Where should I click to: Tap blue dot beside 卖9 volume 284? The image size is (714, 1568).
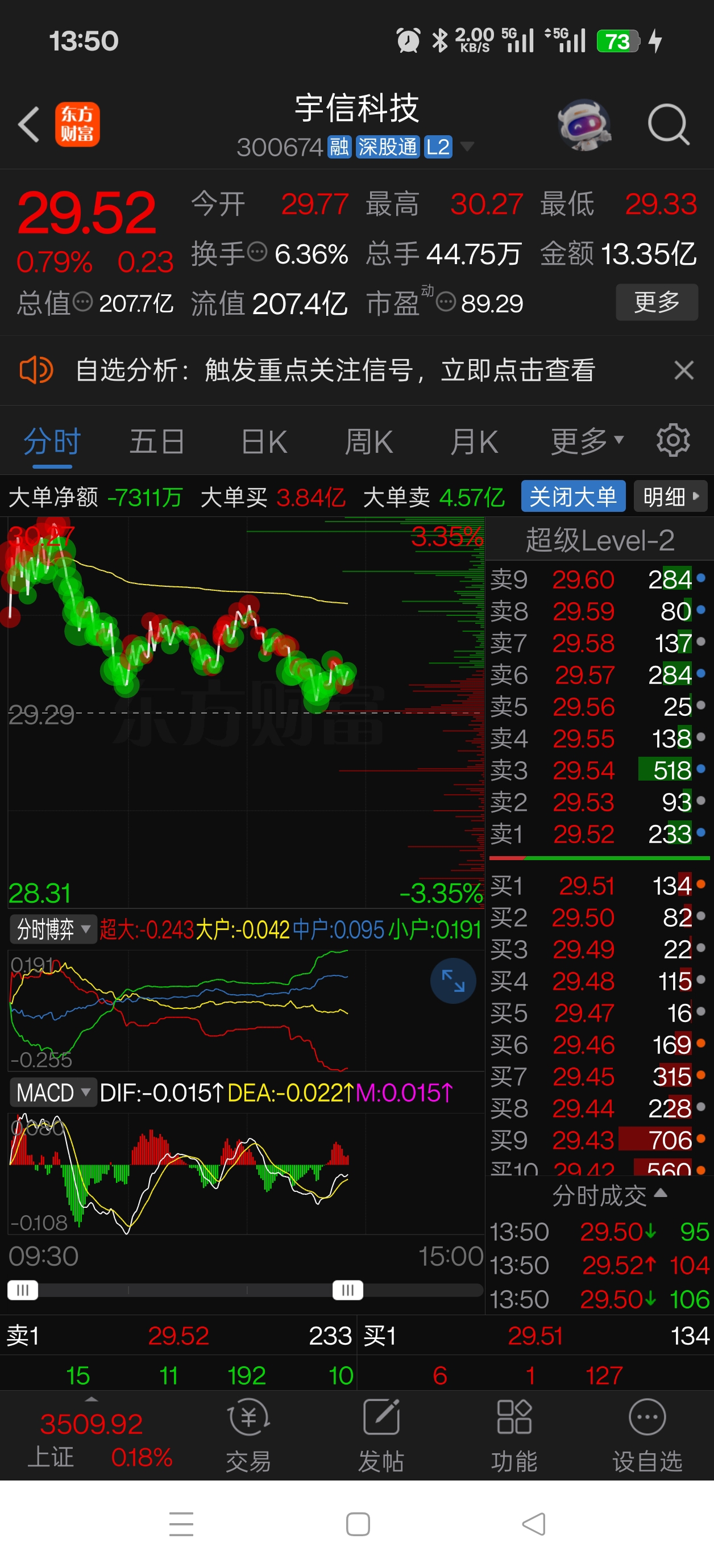point(700,578)
